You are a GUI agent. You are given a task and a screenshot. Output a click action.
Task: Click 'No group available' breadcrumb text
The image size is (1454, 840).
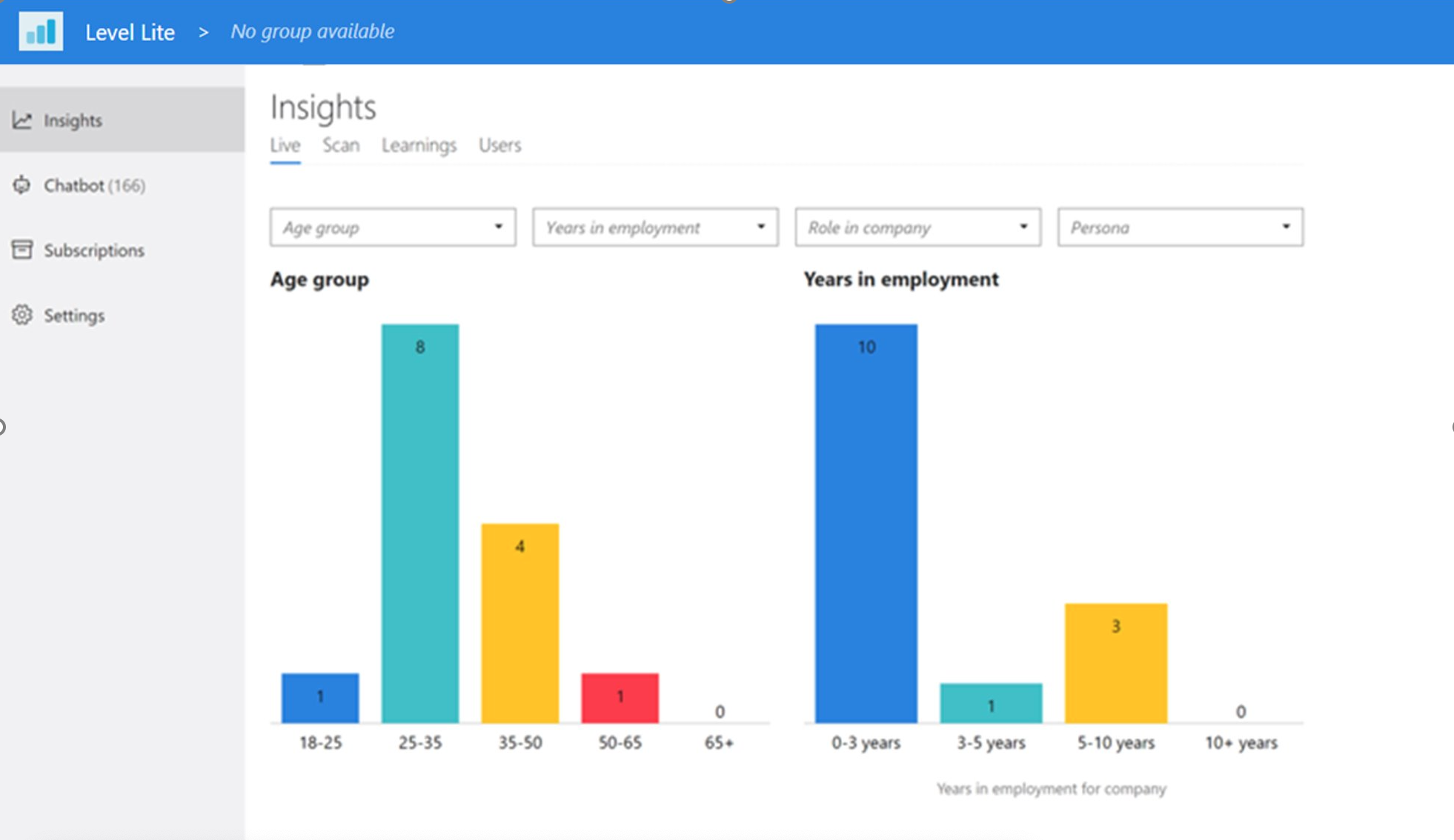(313, 32)
